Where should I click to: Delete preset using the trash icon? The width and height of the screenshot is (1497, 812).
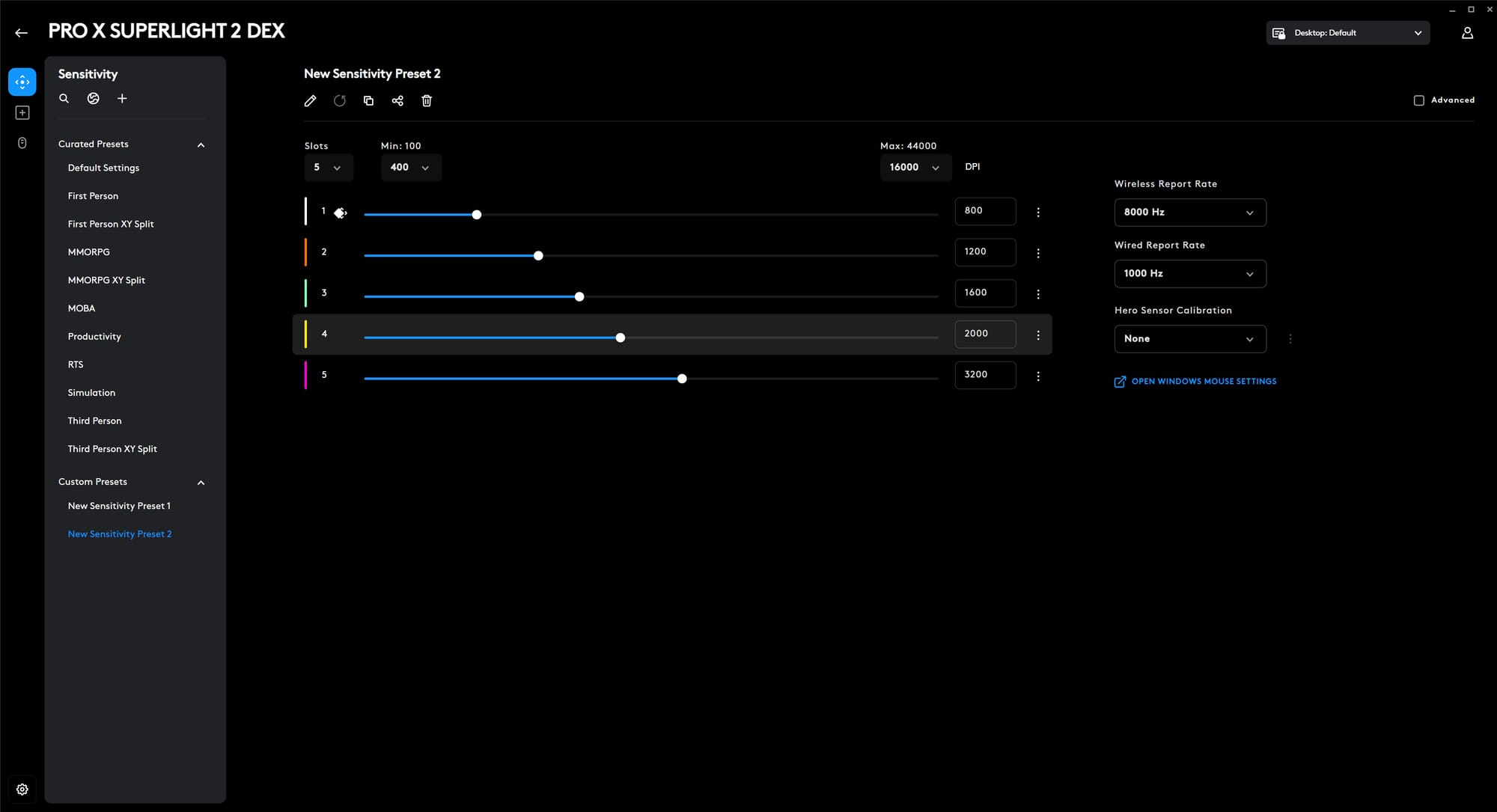(x=427, y=101)
